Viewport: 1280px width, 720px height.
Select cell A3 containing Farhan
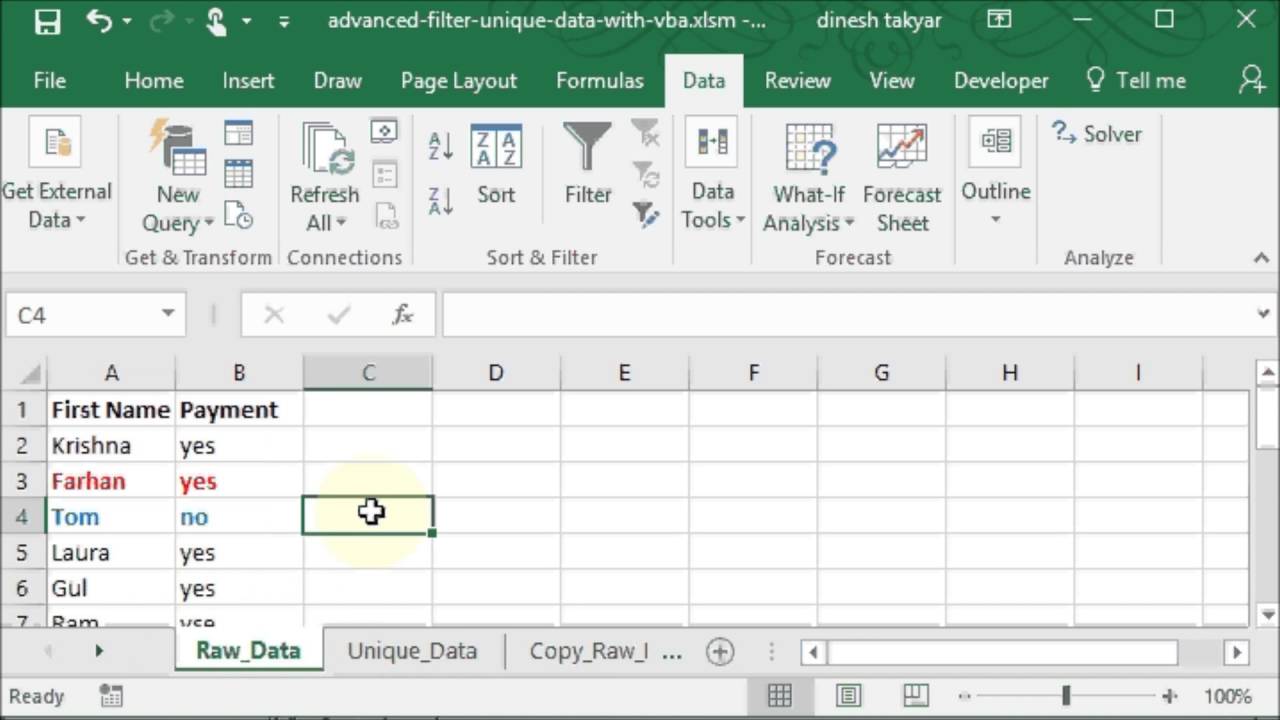click(110, 481)
